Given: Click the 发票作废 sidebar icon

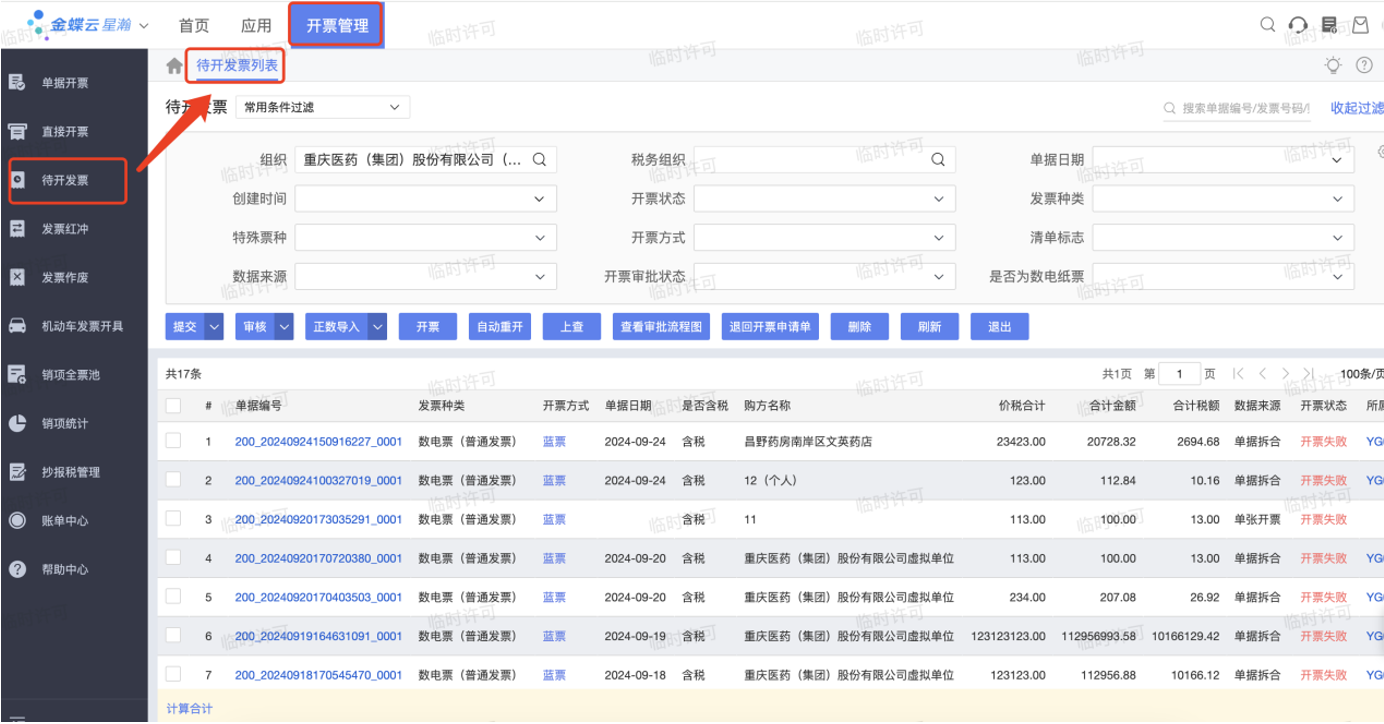Looking at the screenshot, I should pyautogui.click(x=17, y=277).
